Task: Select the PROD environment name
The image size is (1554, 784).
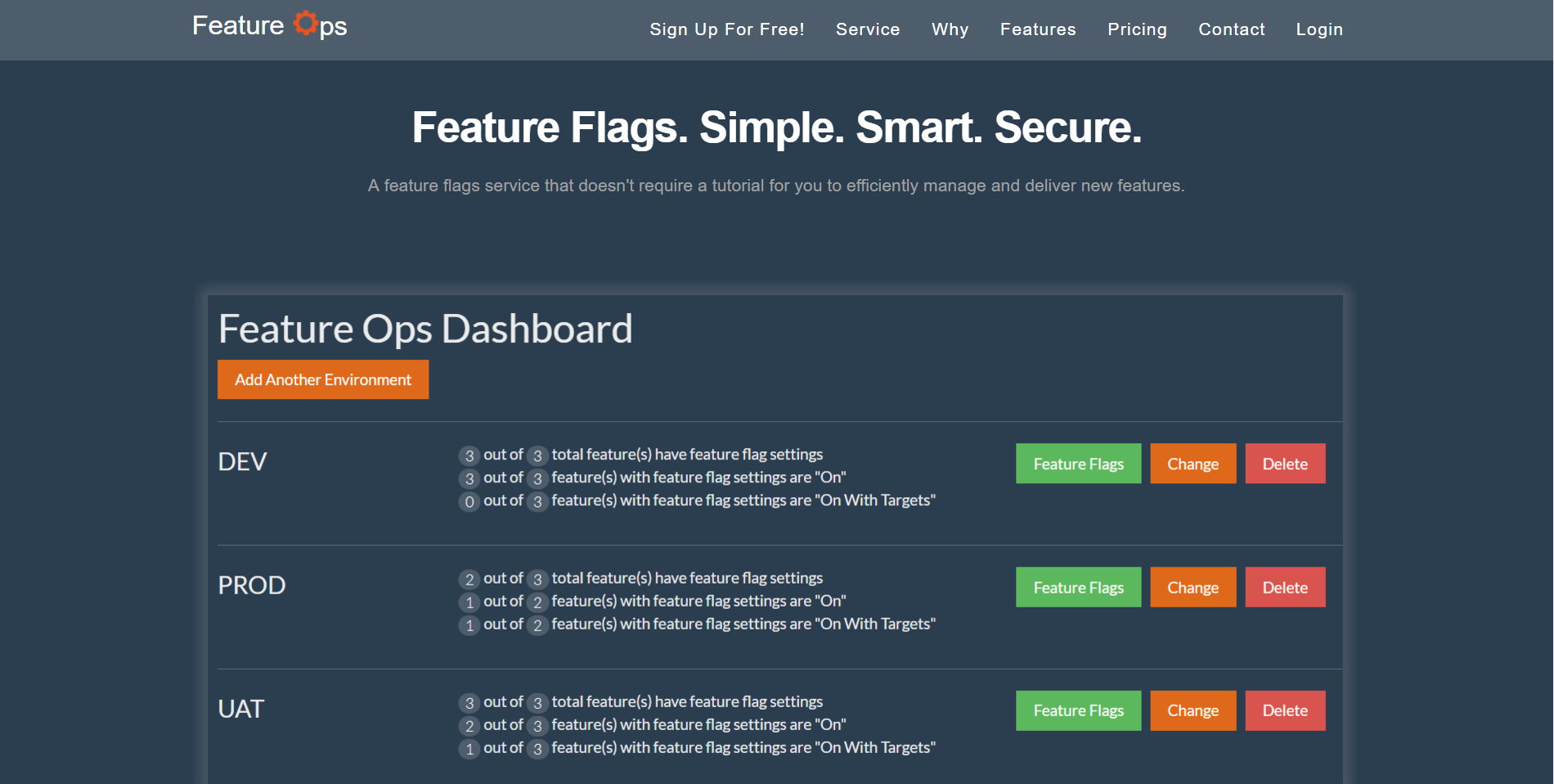Action: pos(252,585)
